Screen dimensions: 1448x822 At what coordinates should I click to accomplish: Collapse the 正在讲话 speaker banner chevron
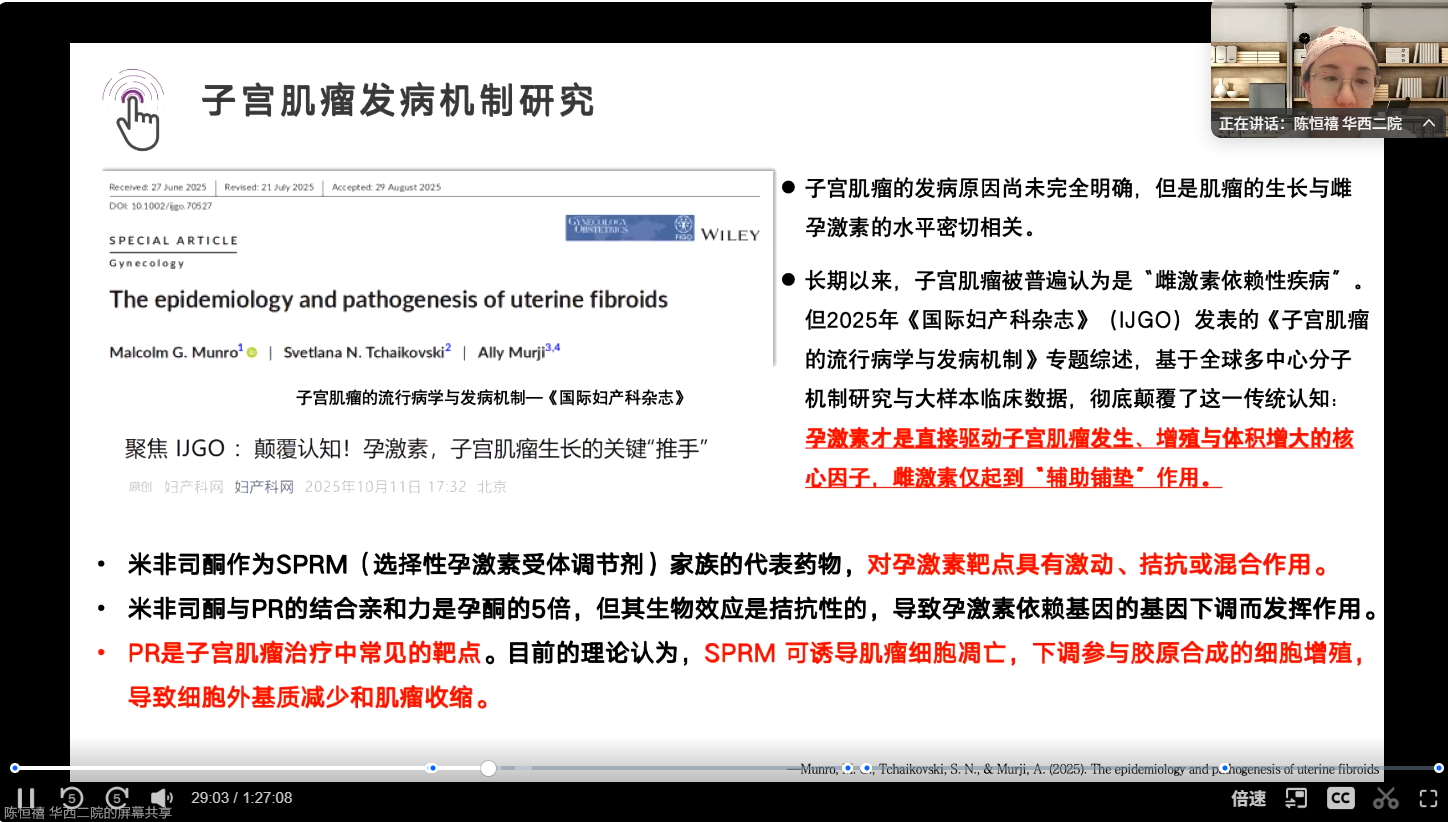1430,122
